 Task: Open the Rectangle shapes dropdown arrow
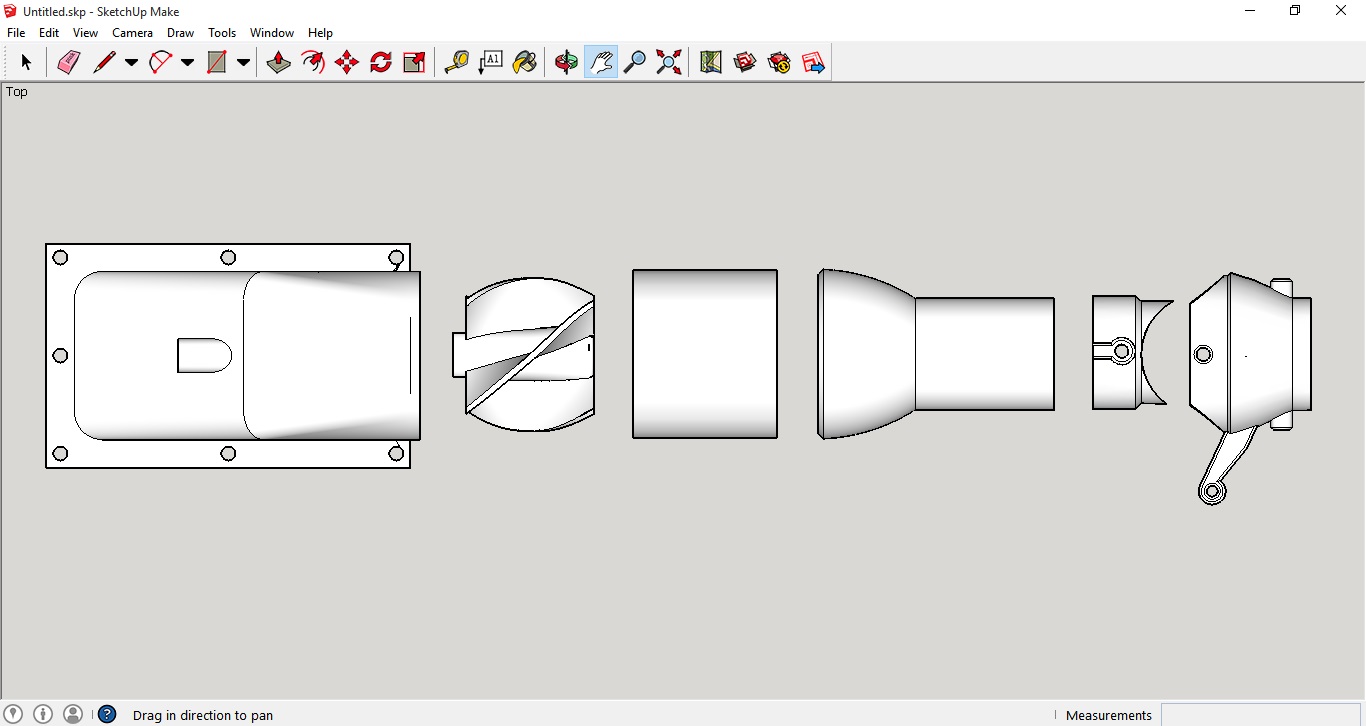point(243,62)
